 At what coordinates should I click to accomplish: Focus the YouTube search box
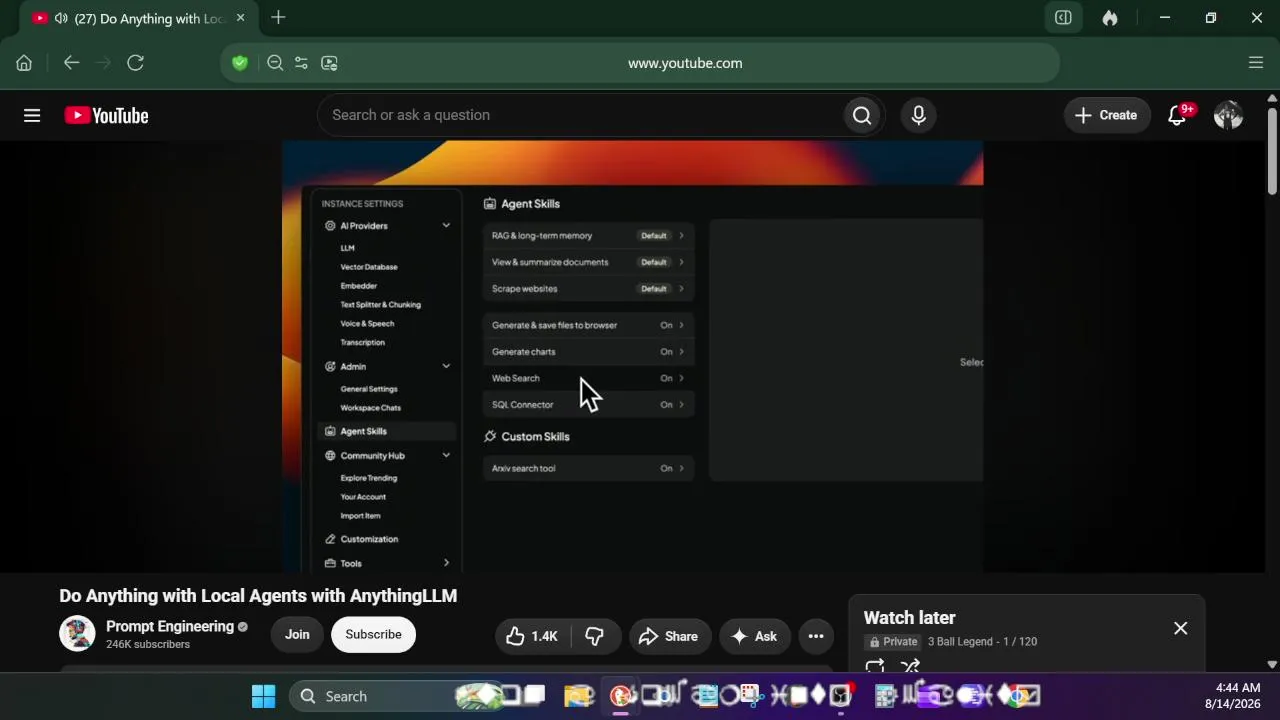[580, 115]
